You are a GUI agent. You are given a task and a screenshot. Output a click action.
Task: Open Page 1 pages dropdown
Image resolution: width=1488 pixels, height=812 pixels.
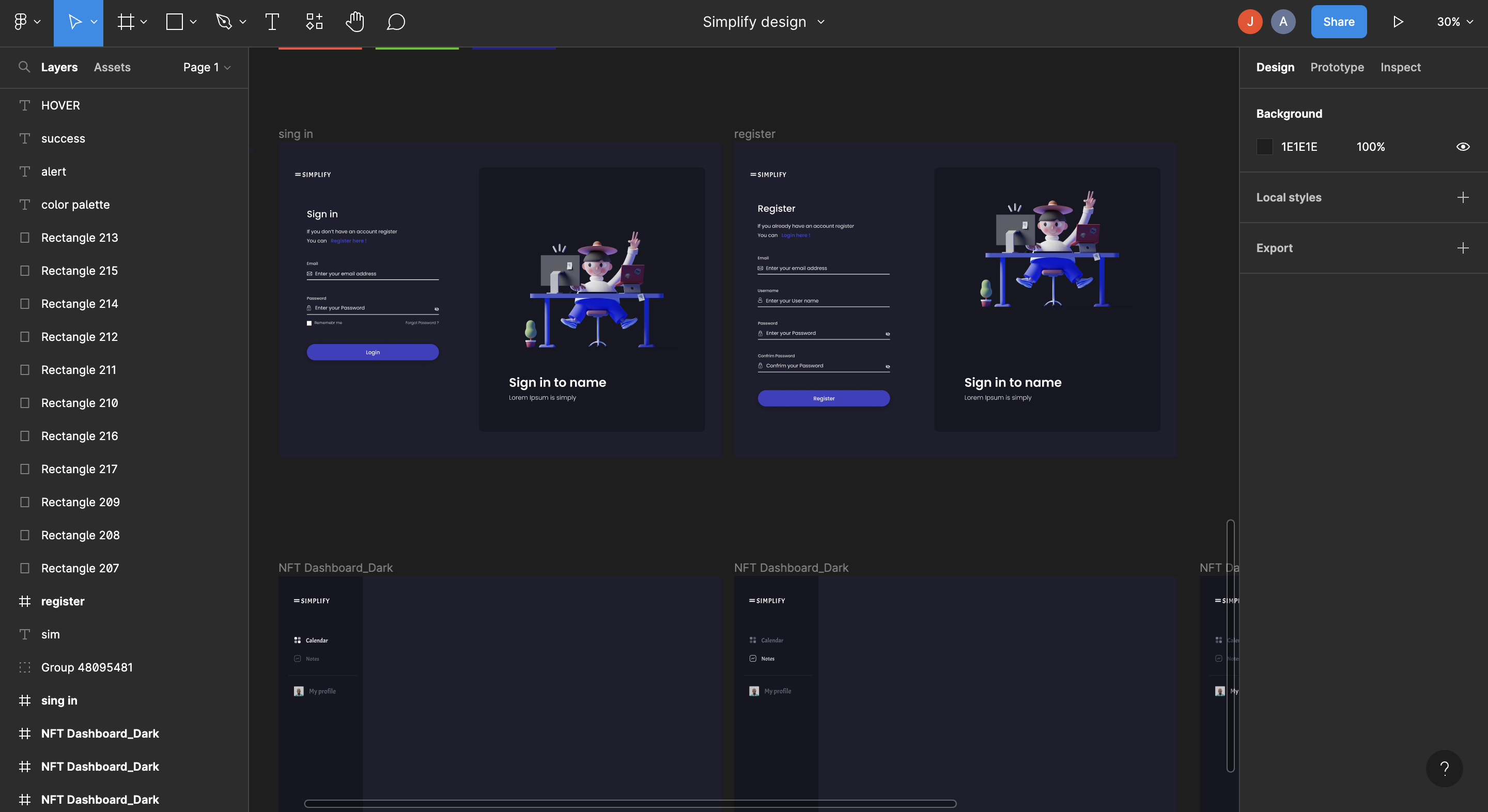(x=207, y=67)
